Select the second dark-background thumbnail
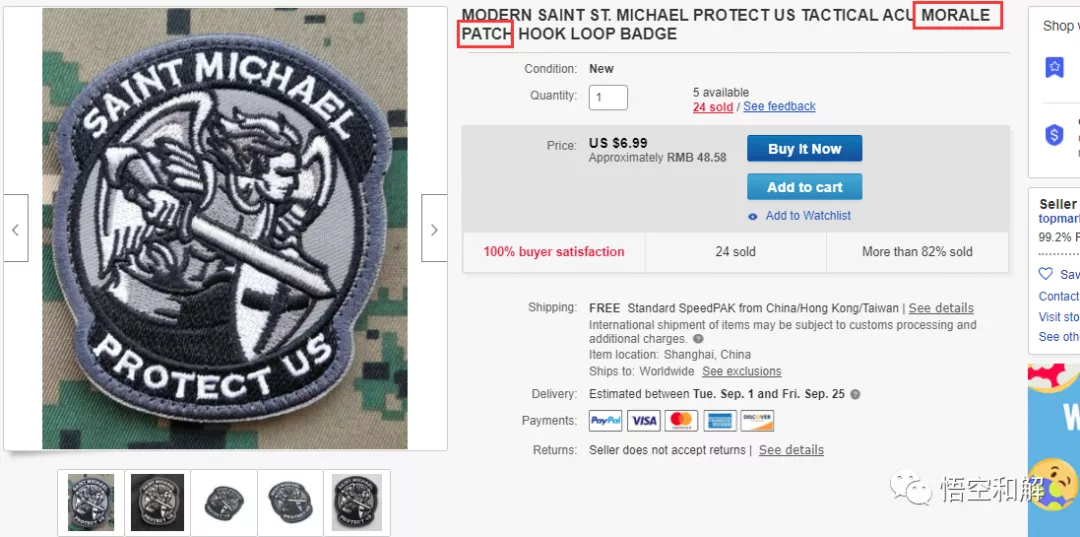The width and height of the screenshot is (1080, 537). (x=158, y=502)
